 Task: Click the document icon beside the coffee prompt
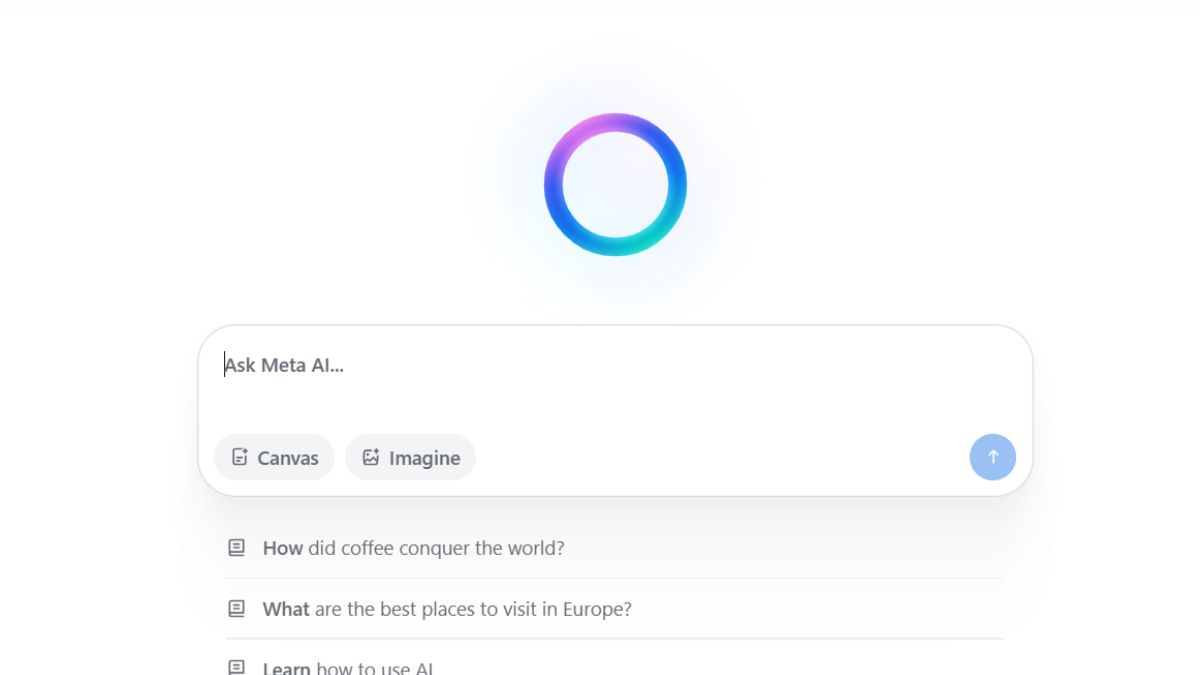pos(236,548)
